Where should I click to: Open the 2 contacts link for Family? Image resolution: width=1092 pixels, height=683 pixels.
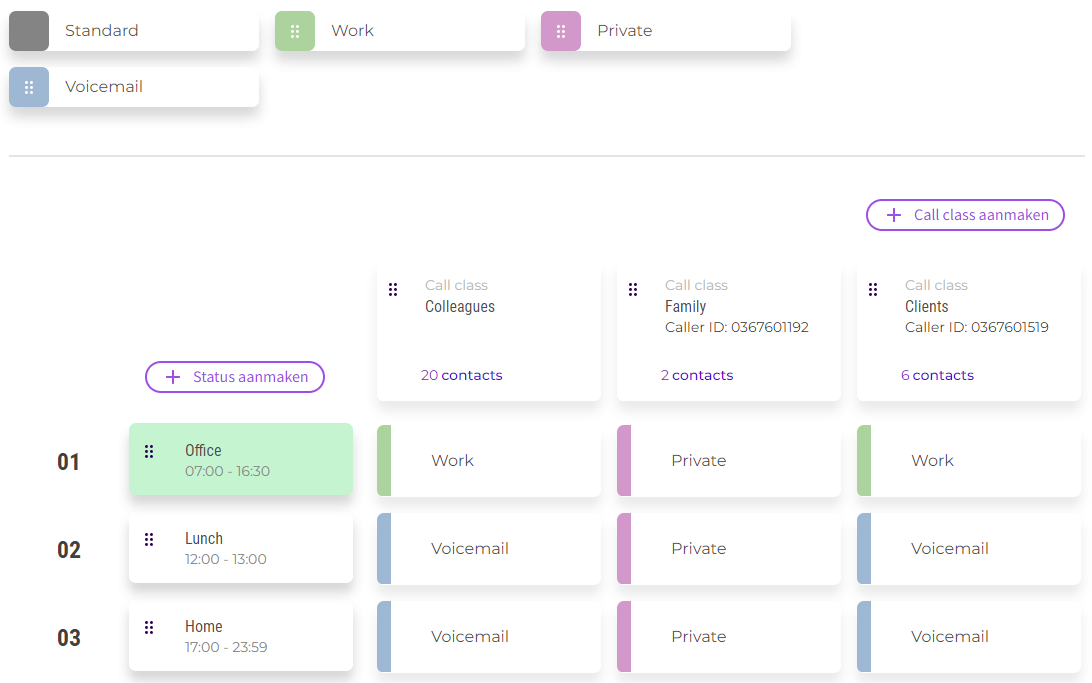[697, 376]
